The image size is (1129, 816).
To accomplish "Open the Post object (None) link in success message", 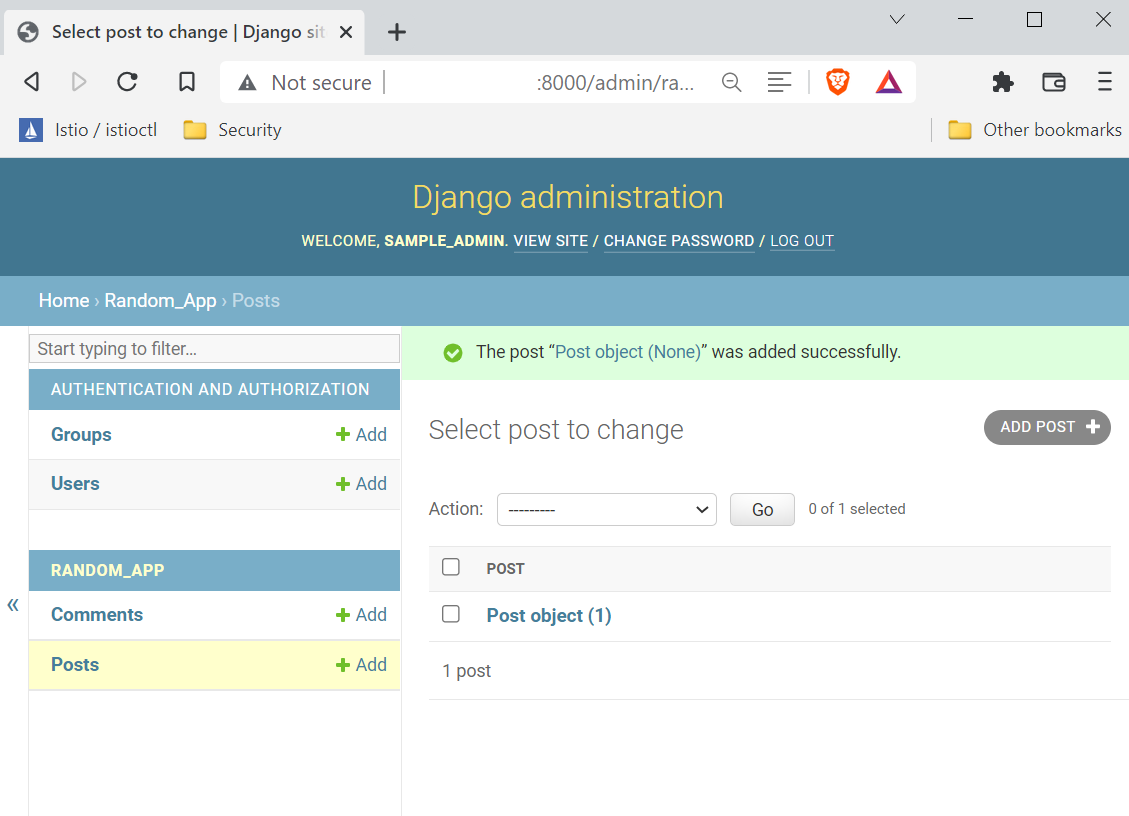I will coord(628,351).
